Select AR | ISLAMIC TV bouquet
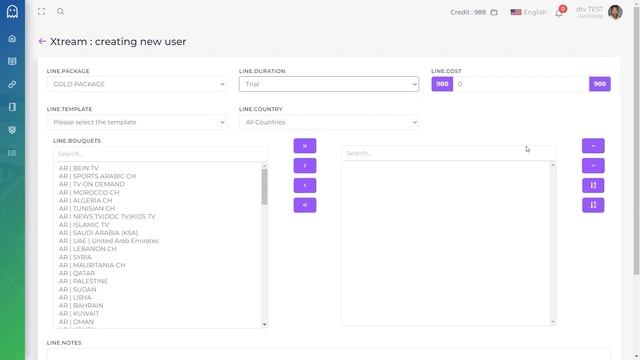Image resolution: width=640 pixels, height=360 pixels. (84, 224)
